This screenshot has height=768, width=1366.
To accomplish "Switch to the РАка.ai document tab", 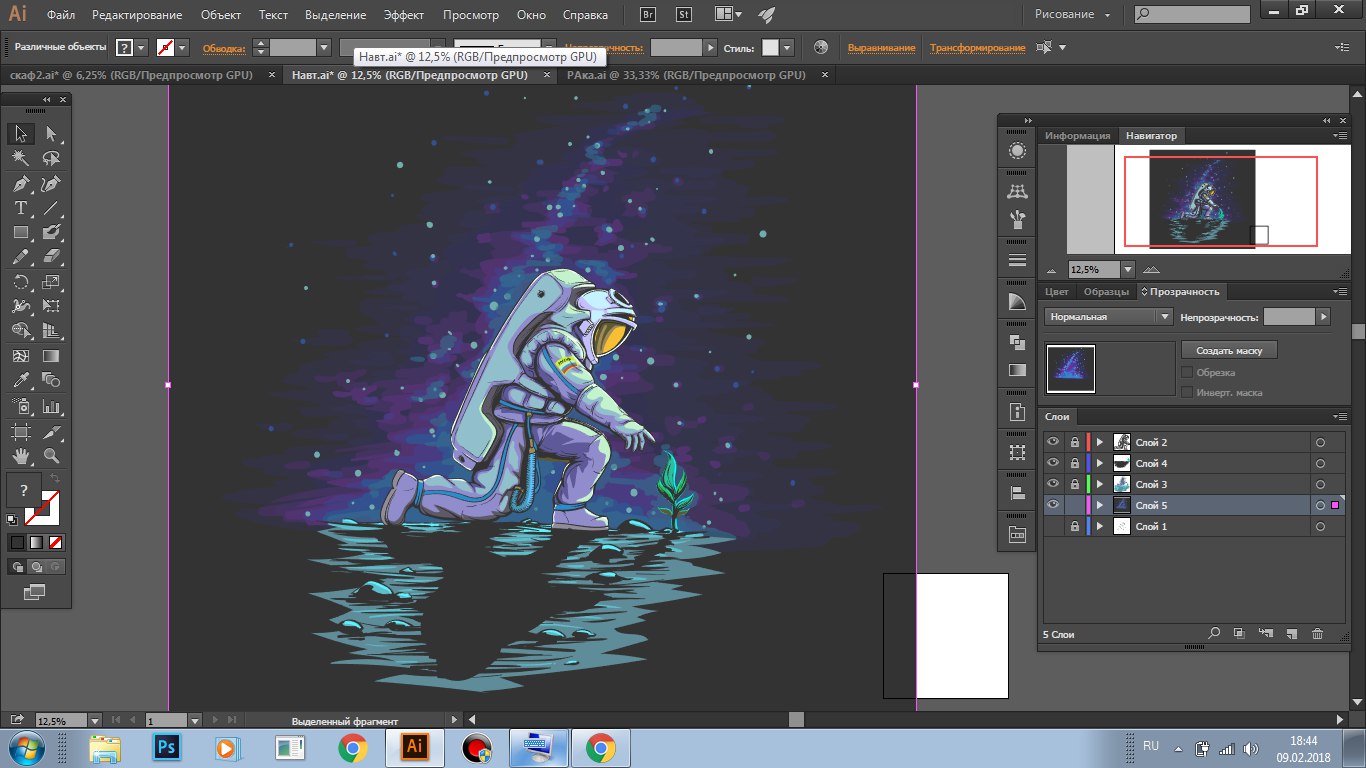I will (686, 75).
